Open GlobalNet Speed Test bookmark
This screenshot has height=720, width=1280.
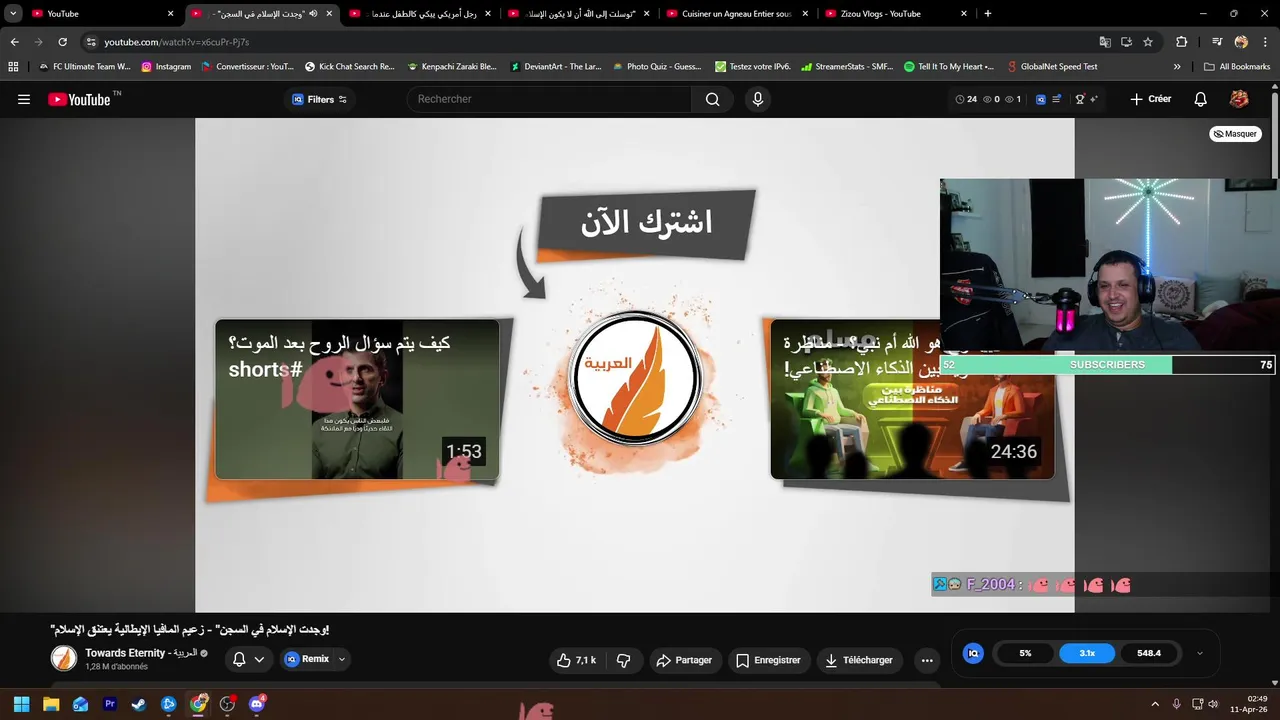[1051, 67]
